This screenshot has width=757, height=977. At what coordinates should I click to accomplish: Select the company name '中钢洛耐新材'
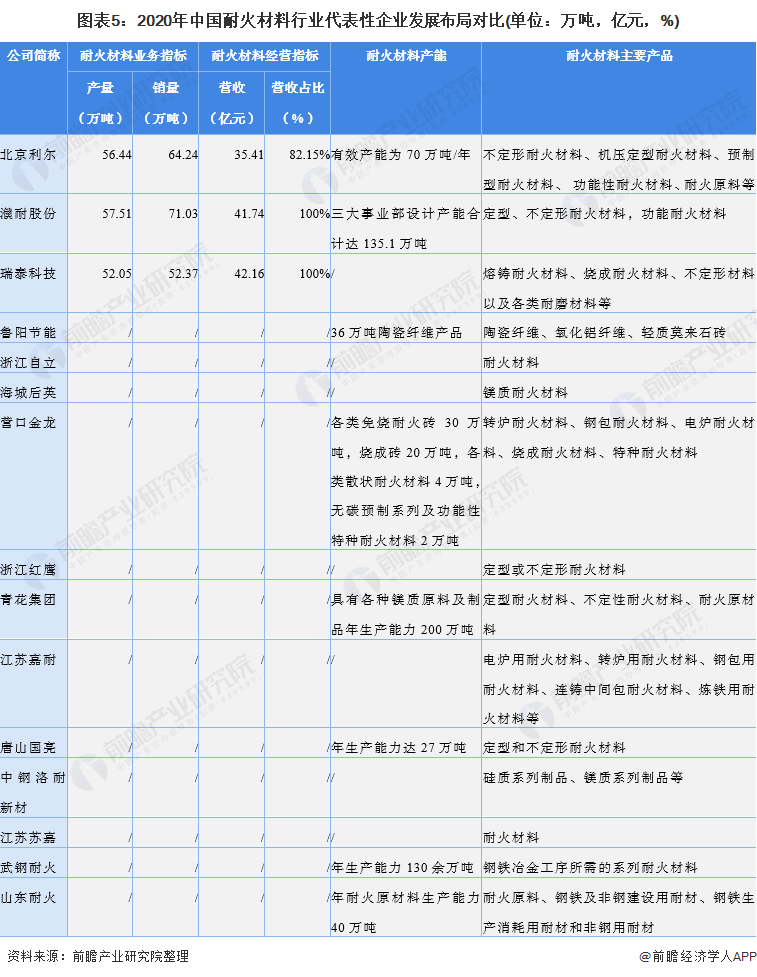pyautogui.click(x=32, y=793)
